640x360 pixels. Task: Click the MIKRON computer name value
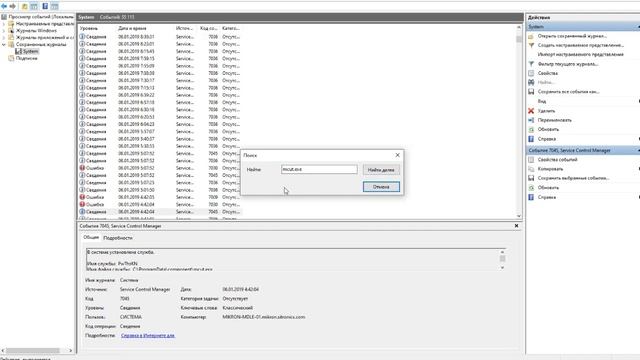coord(264,317)
